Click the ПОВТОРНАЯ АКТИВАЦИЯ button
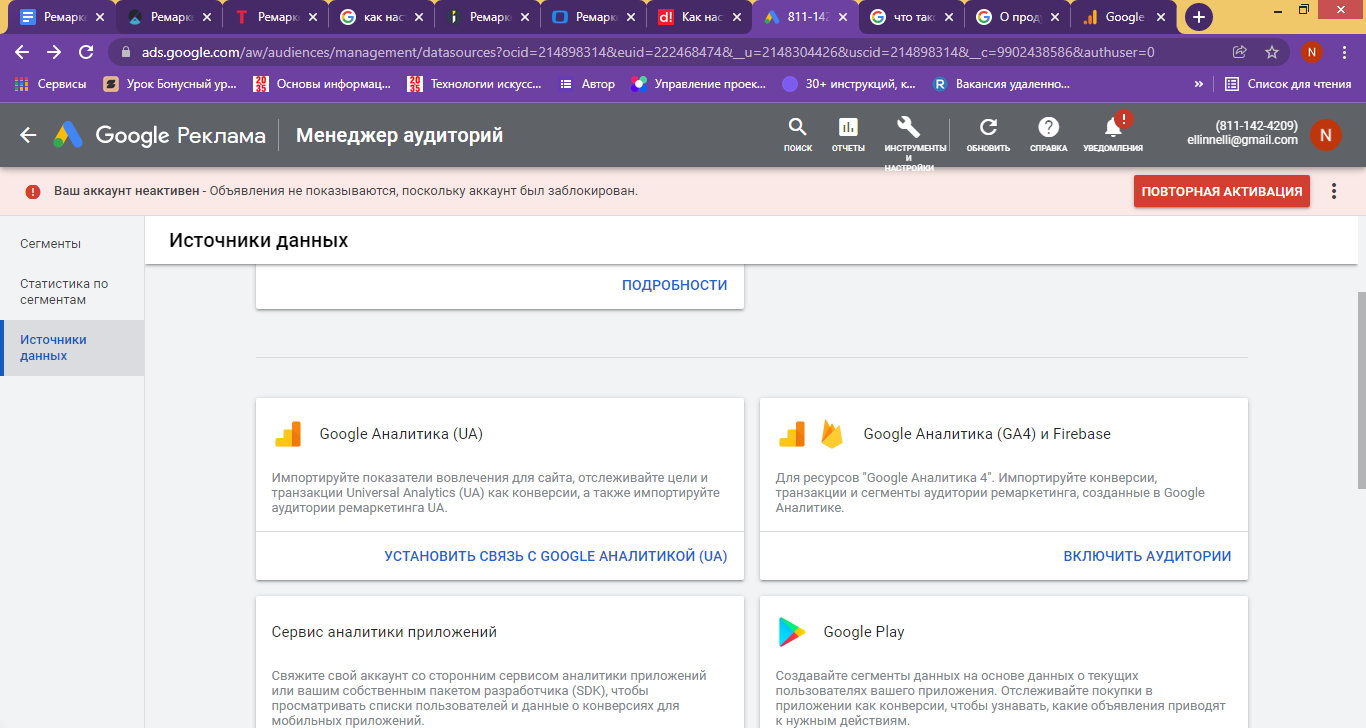 (x=1222, y=191)
